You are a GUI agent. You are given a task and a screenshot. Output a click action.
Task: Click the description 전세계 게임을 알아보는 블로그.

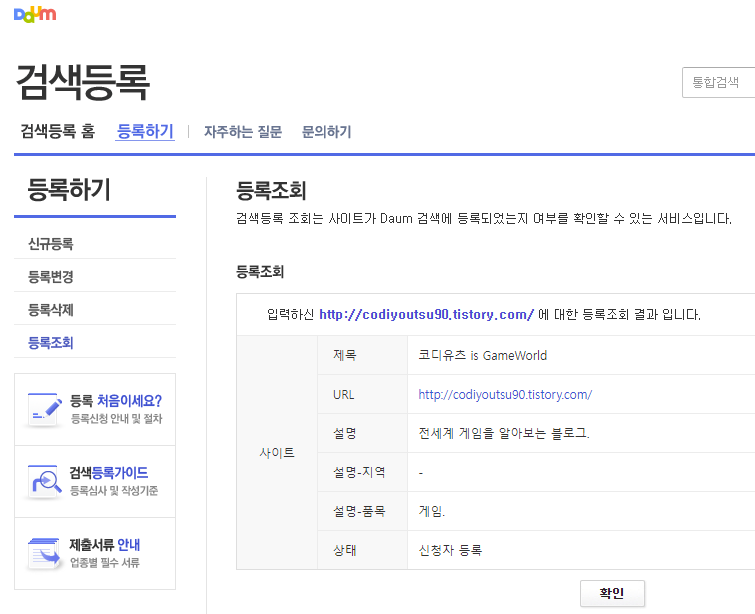coord(504,433)
